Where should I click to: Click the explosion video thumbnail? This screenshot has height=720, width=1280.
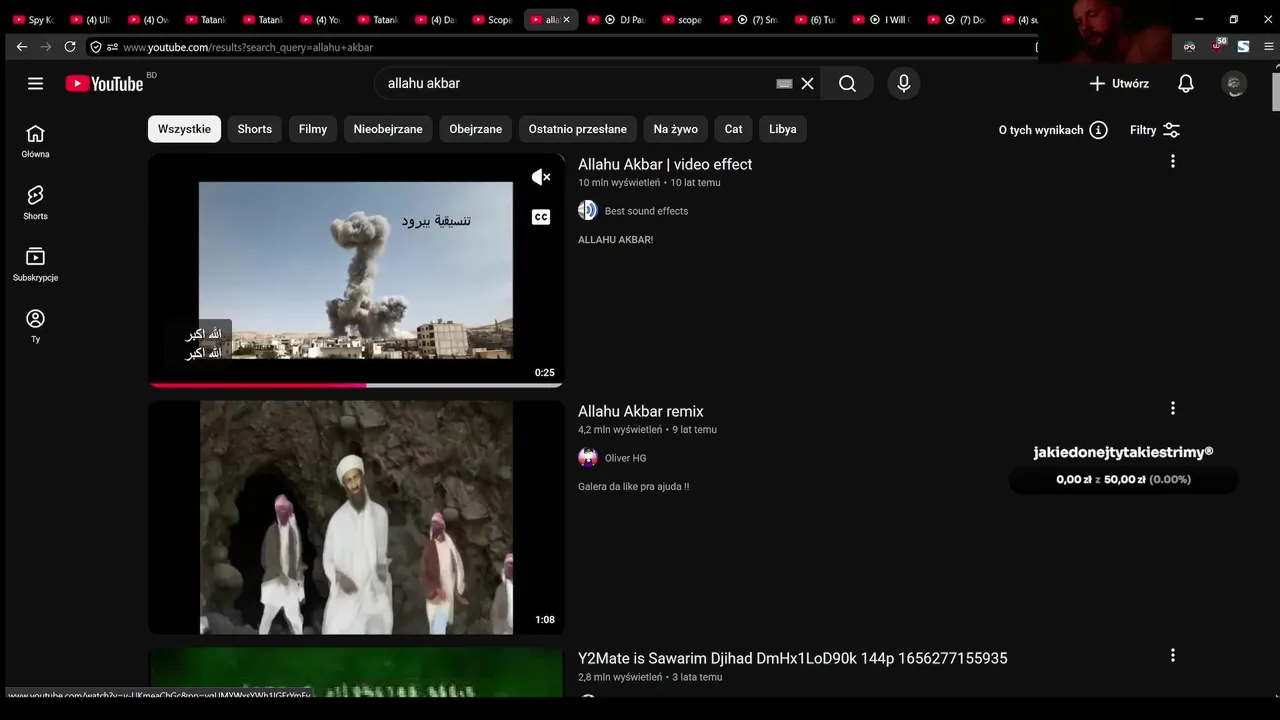pyautogui.click(x=356, y=270)
